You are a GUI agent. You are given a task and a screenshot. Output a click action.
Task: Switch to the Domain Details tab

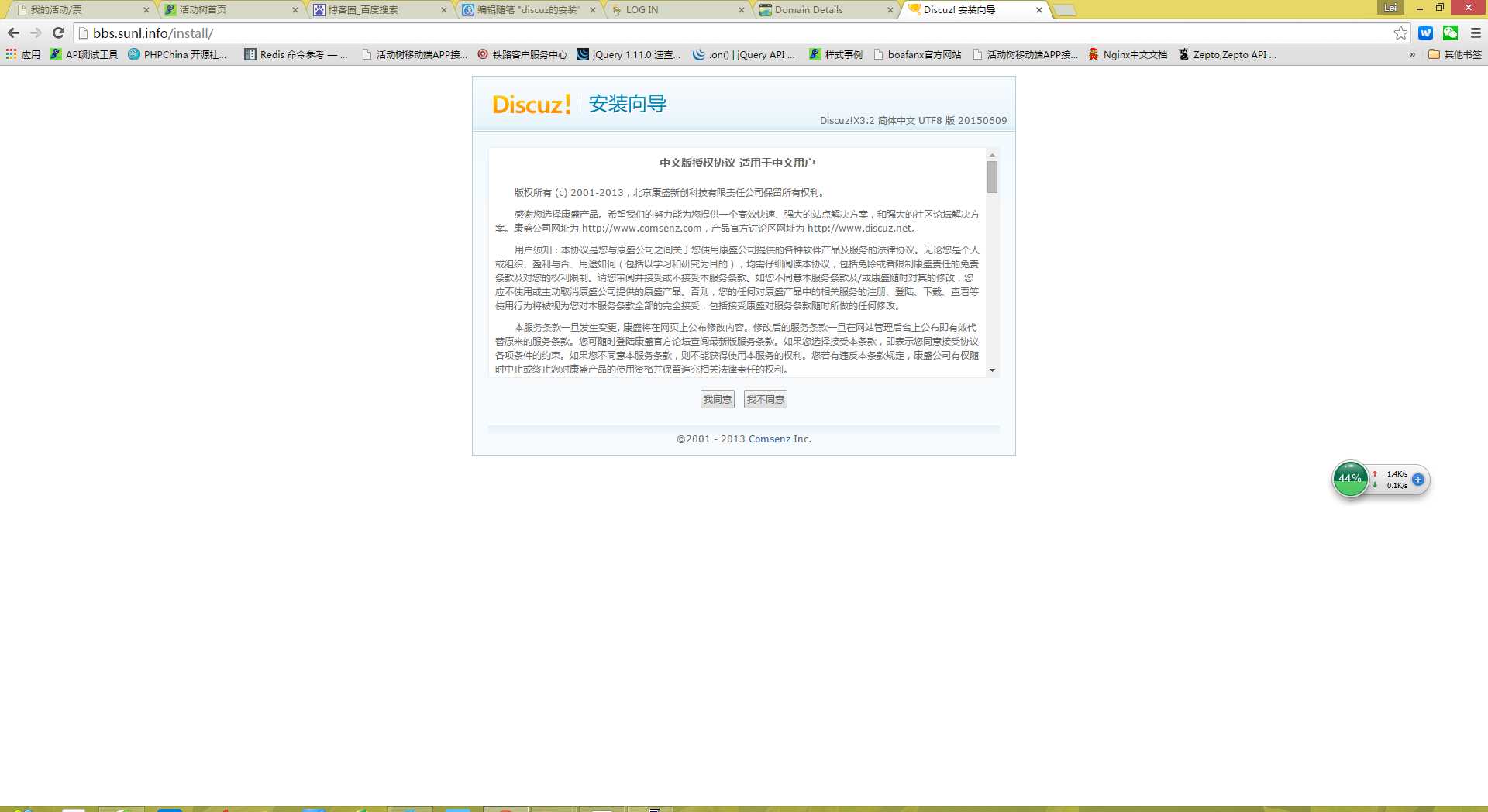point(825,10)
